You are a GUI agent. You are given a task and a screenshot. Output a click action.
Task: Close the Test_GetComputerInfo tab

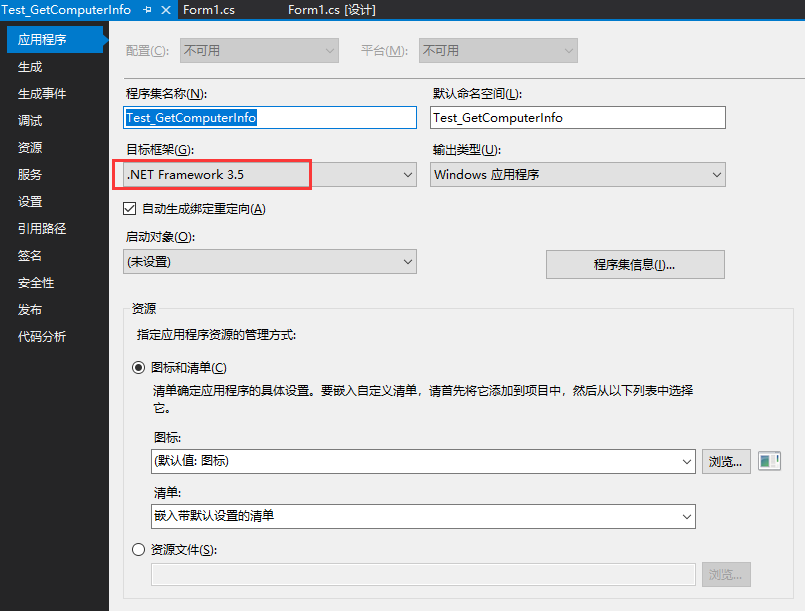click(166, 10)
